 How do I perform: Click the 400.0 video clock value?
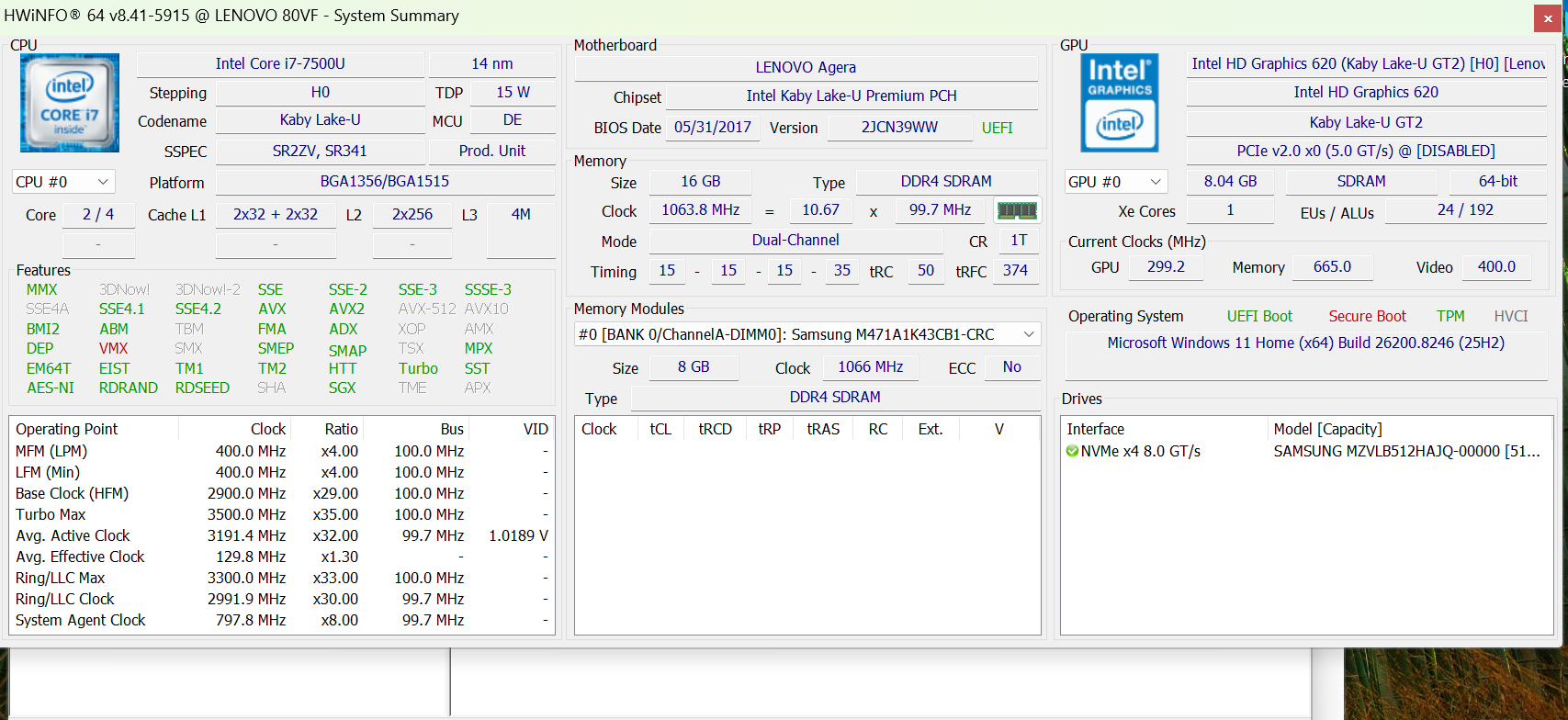[1497, 266]
